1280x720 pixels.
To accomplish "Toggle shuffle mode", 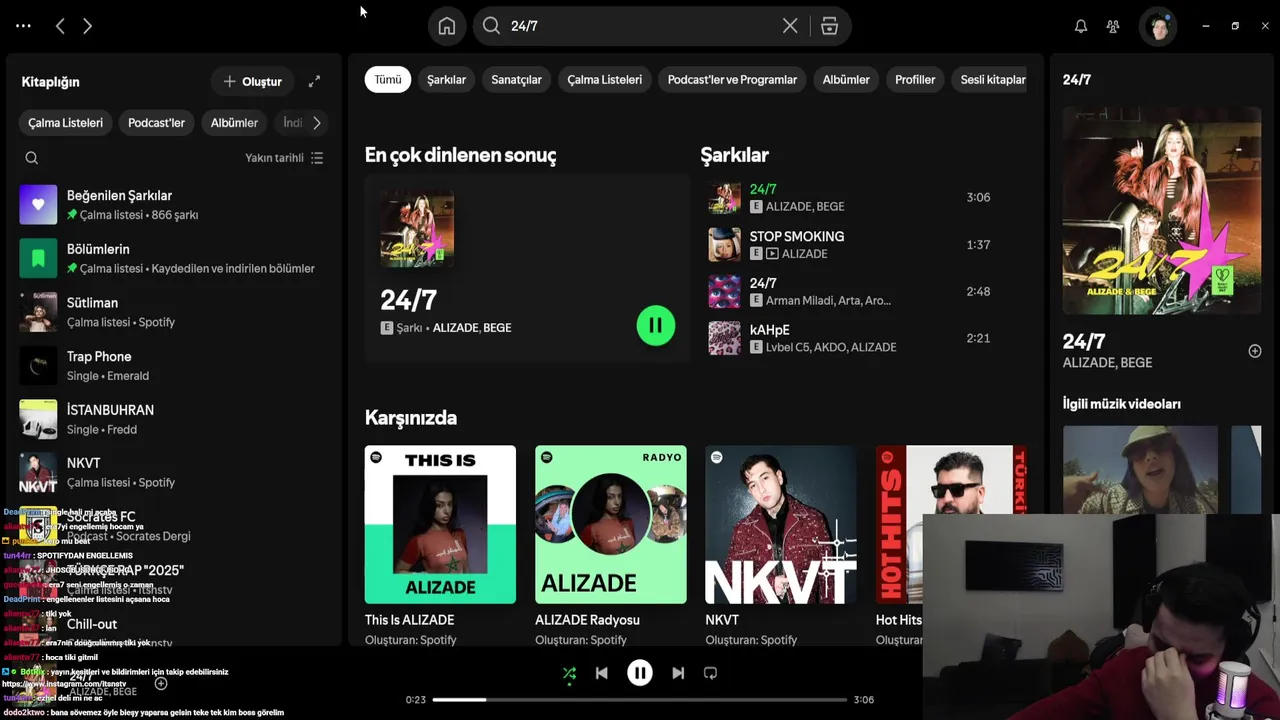I will [x=569, y=673].
